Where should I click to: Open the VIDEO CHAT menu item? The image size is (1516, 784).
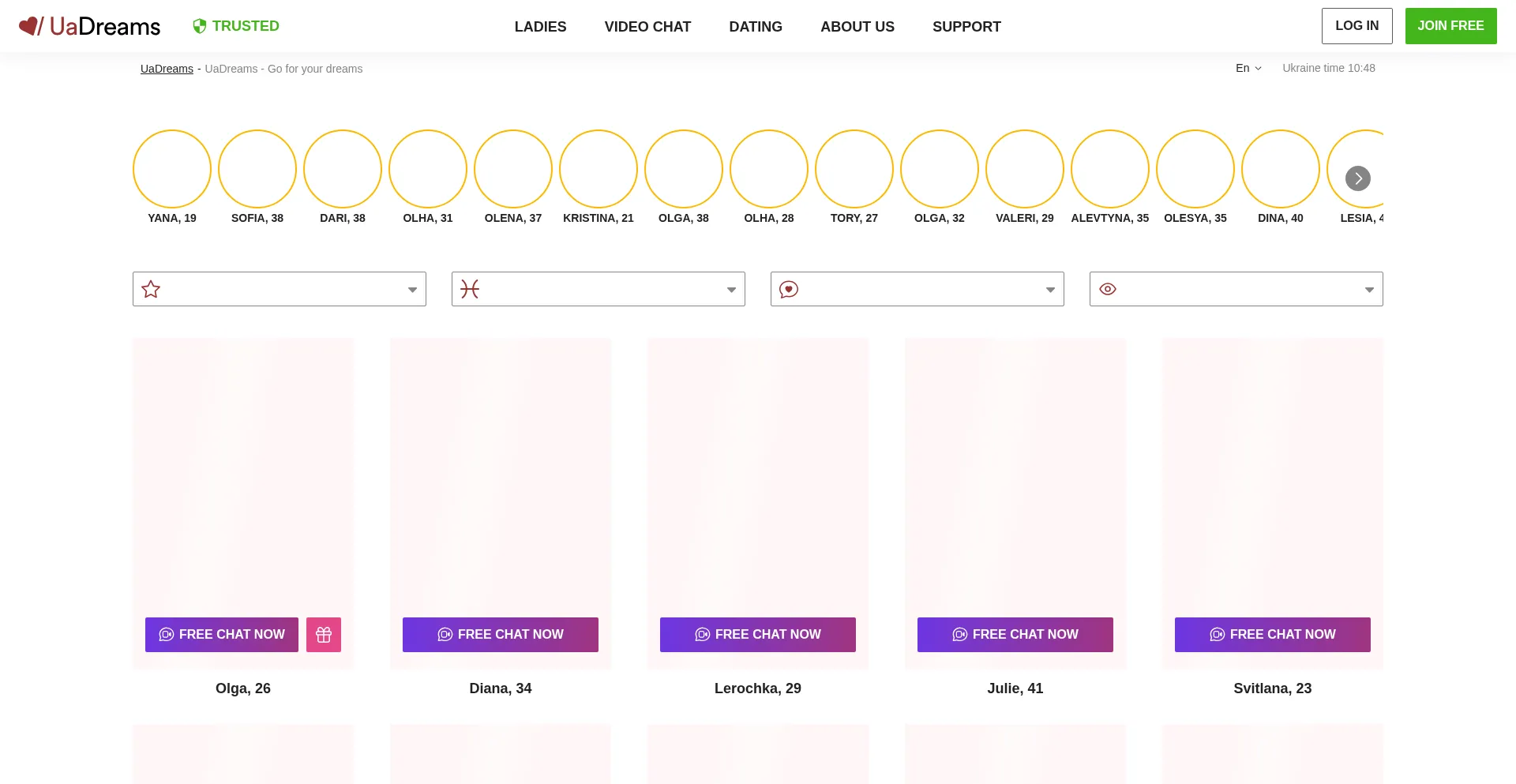[647, 27]
